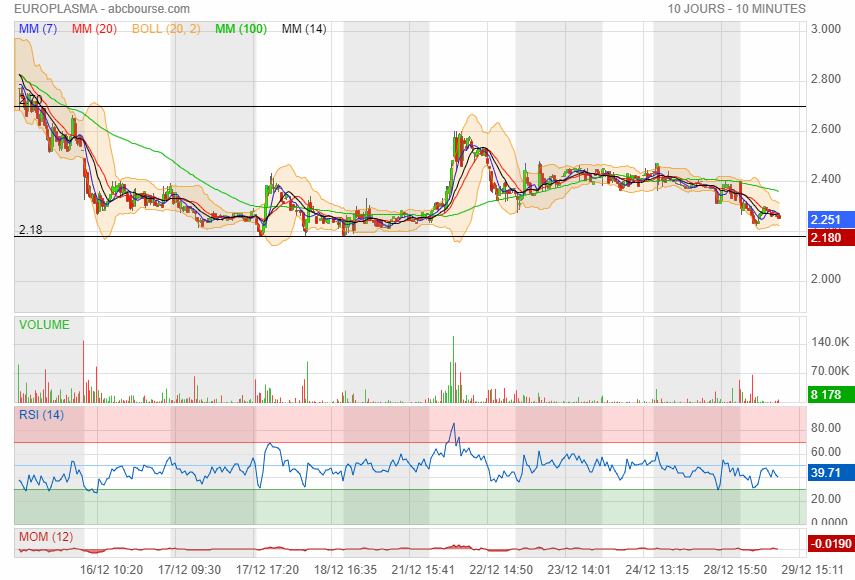Click the 2.400 price axis value
The width and height of the screenshot is (855, 580).
pos(826,179)
